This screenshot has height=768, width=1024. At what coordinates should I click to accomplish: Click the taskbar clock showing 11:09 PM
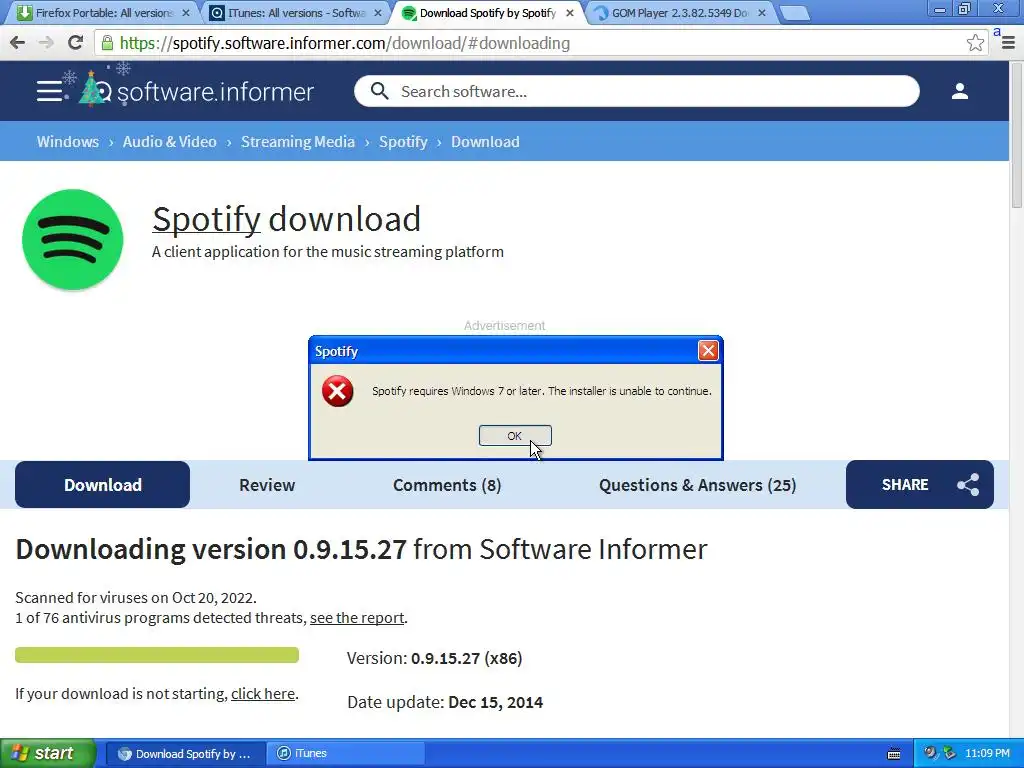[987, 754]
